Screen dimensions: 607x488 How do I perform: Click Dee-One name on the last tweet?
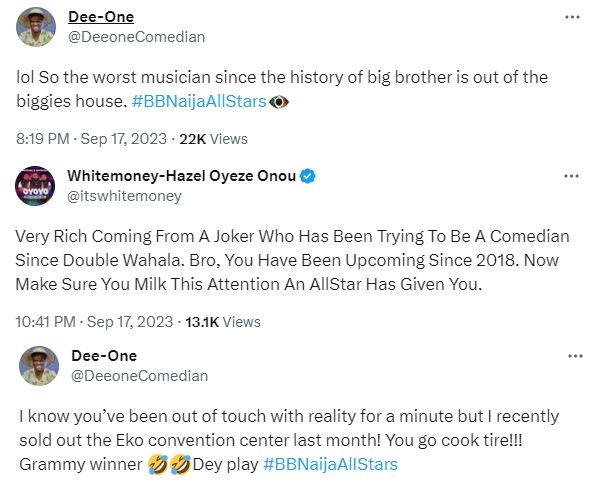pos(104,356)
